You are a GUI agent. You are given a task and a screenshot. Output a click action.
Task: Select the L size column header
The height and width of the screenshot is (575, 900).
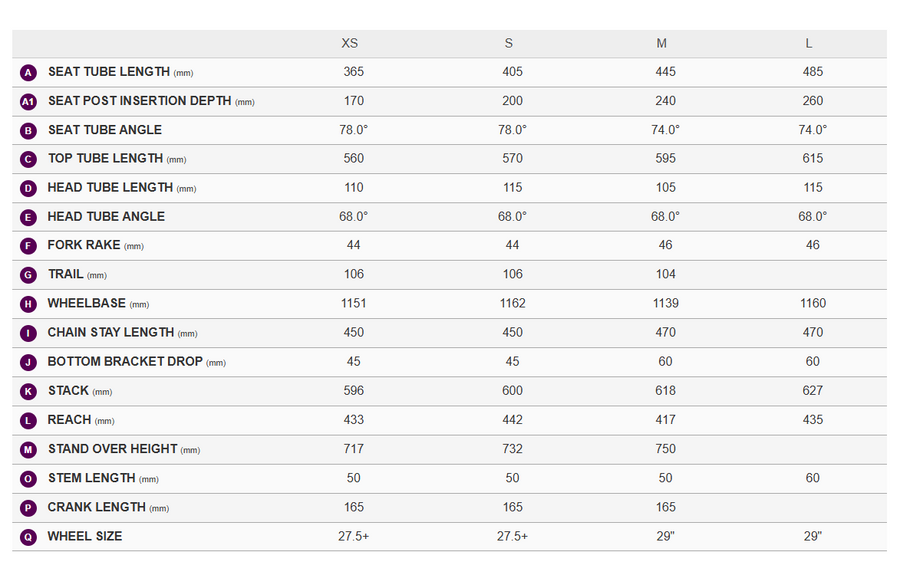pos(809,43)
